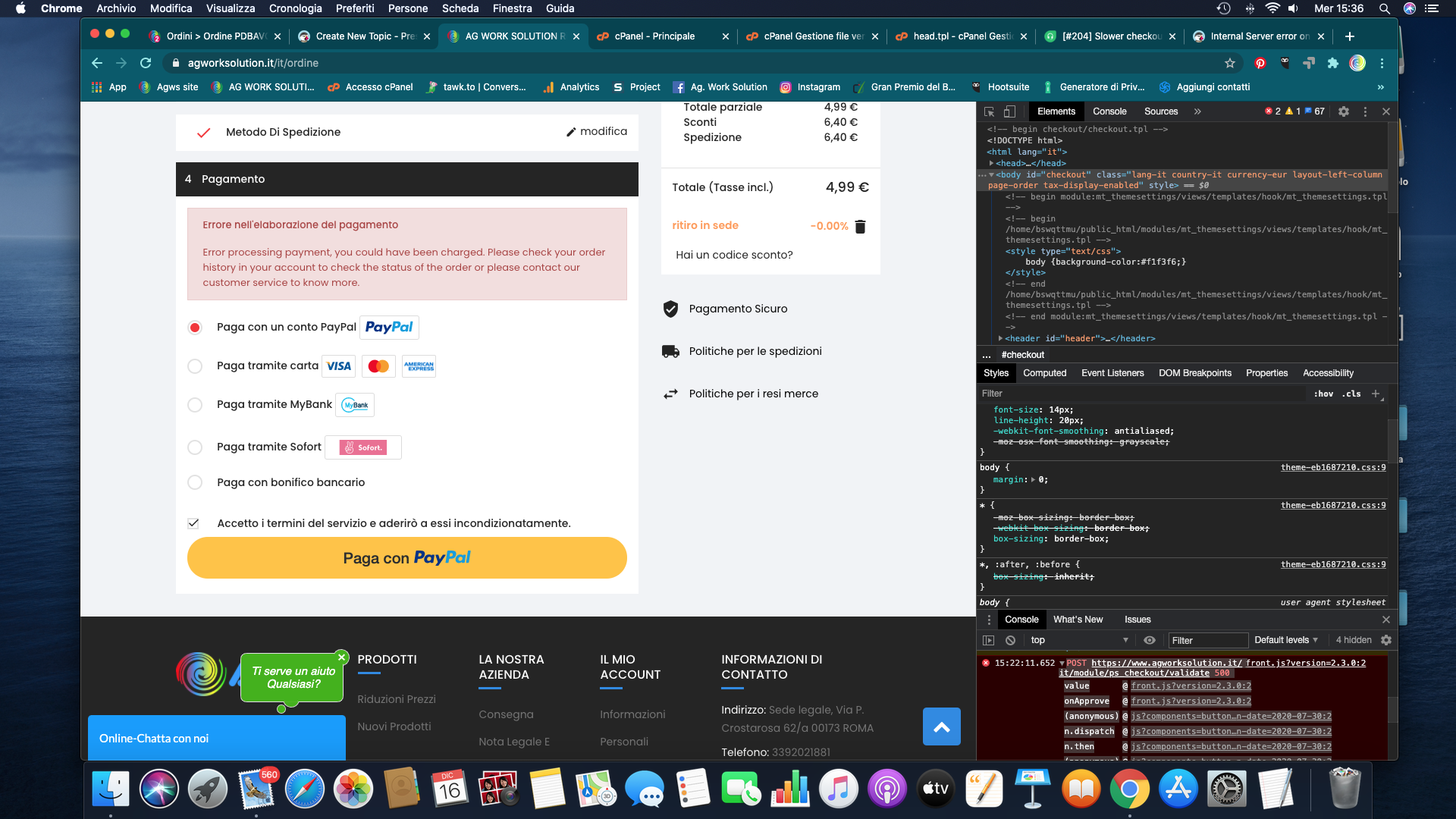
Task: Open the Computed styles tab
Action: pyautogui.click(x=1044, y=373)
